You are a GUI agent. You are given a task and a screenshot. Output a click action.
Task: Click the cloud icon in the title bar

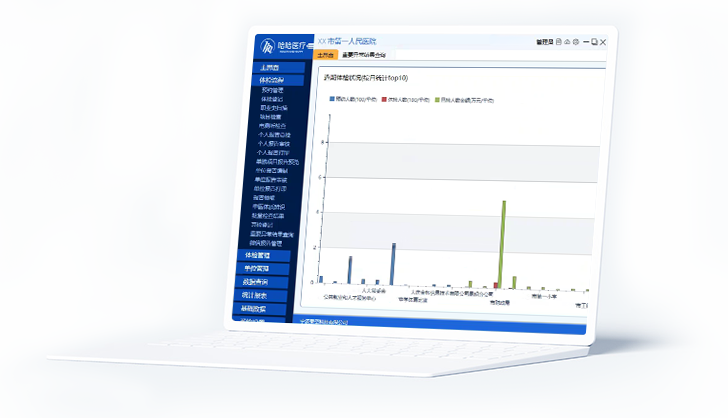(x=567, y=42)
